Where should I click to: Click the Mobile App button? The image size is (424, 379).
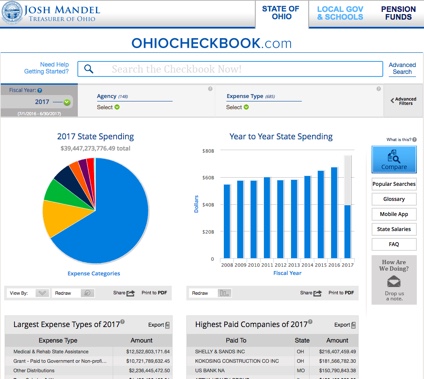tap(394, 214)
